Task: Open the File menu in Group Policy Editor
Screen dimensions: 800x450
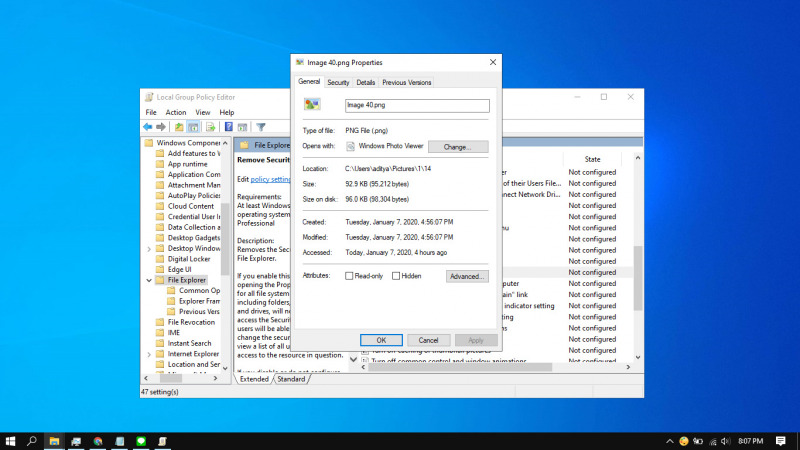Action: 151,112
